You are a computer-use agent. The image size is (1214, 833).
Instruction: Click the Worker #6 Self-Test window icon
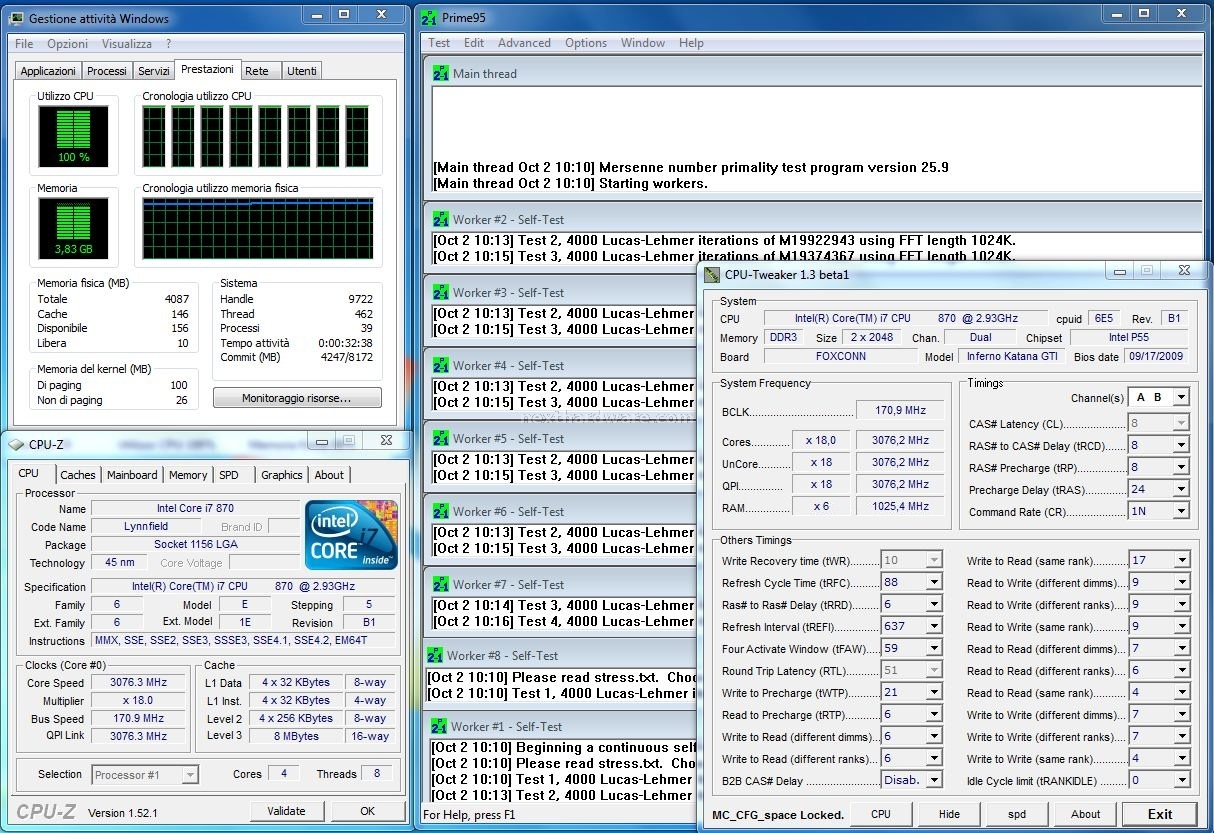click(441, 511)
